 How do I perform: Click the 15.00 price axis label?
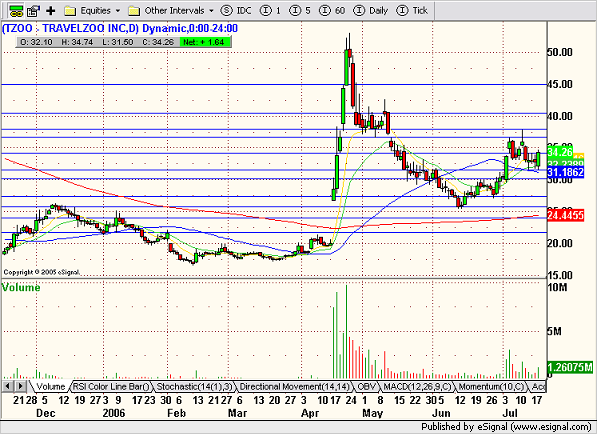(560, 275)
